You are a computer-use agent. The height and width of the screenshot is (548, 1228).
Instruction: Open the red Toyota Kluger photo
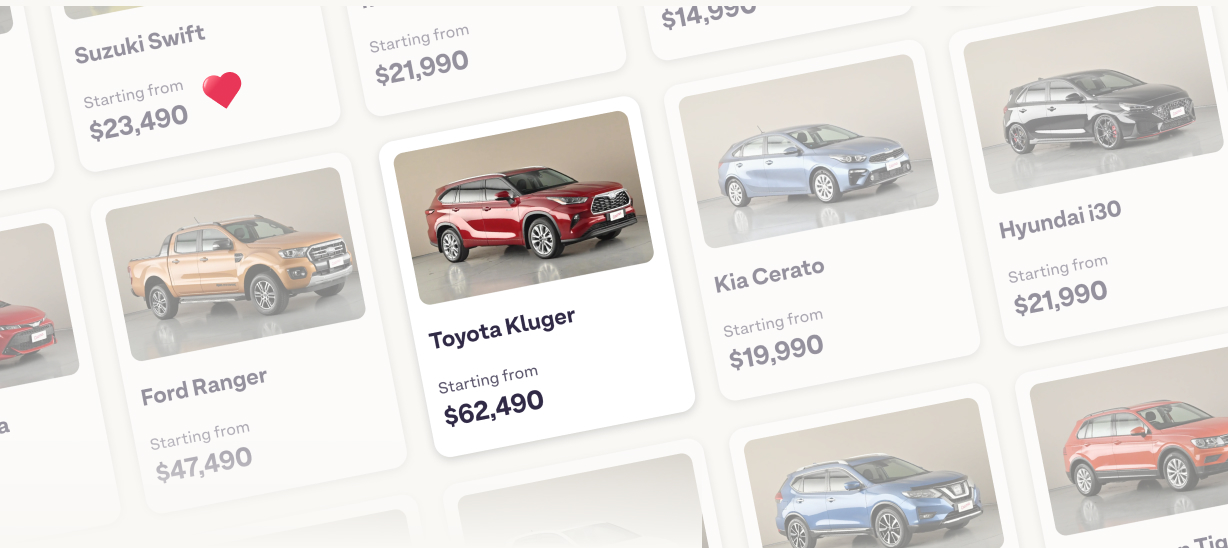pyautogui.click(x=523, y=207)
